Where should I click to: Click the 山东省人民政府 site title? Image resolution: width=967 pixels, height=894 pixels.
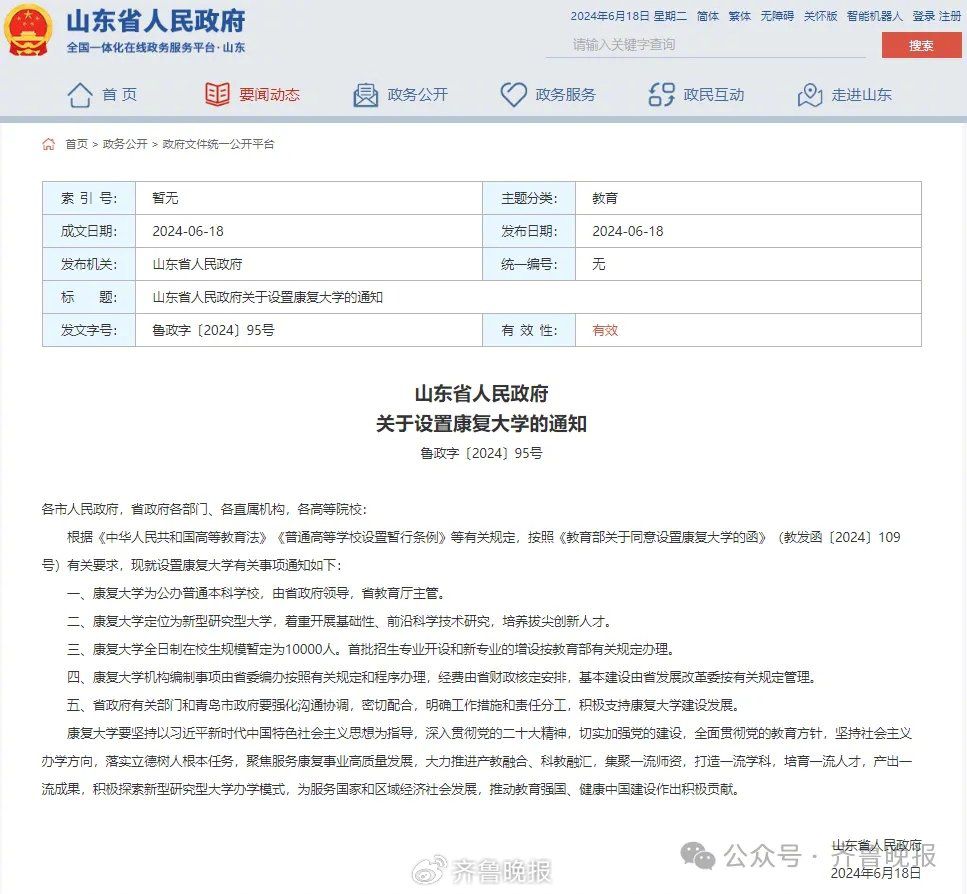(156, 21)
